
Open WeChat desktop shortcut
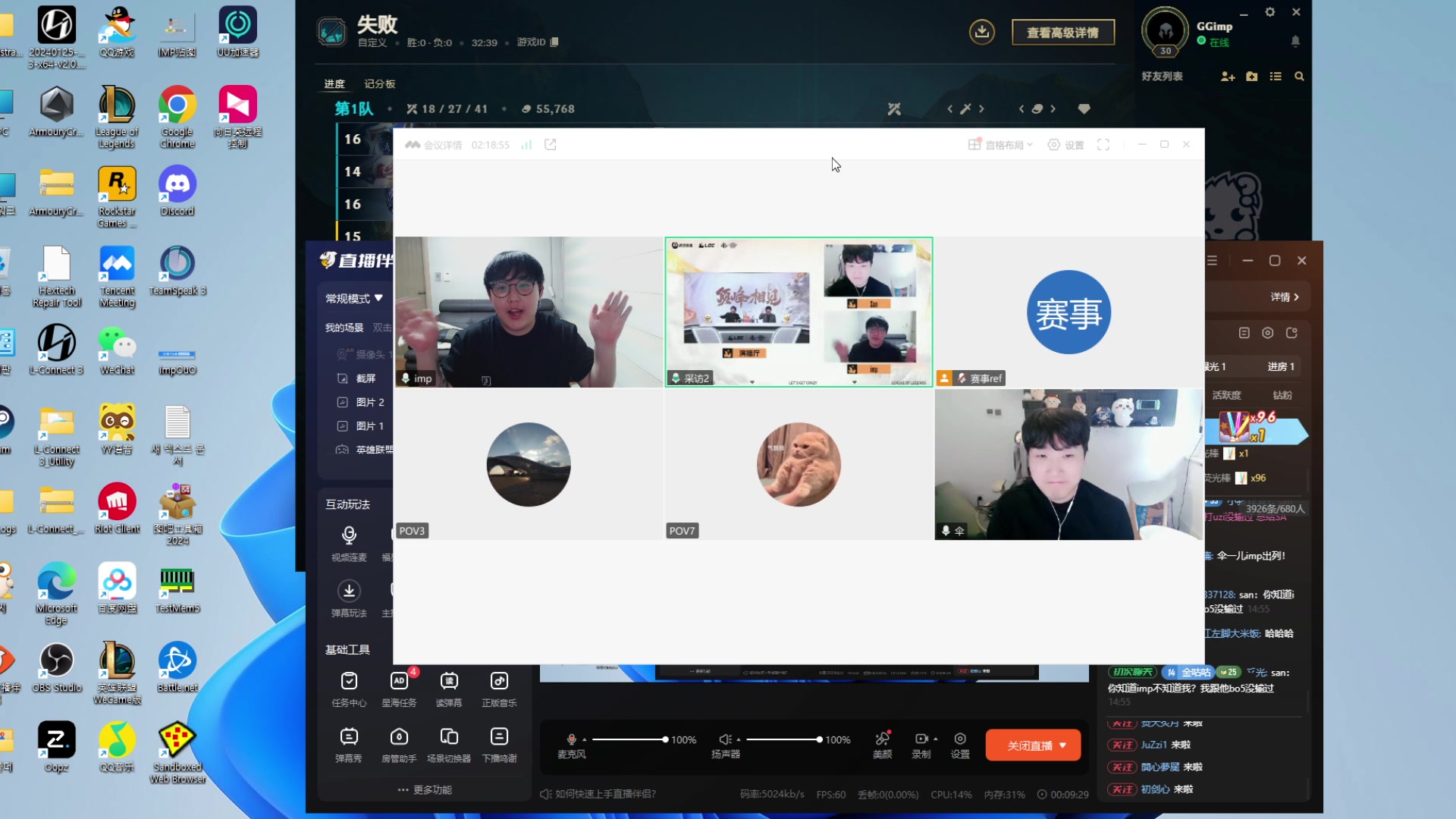coord(117,350)
